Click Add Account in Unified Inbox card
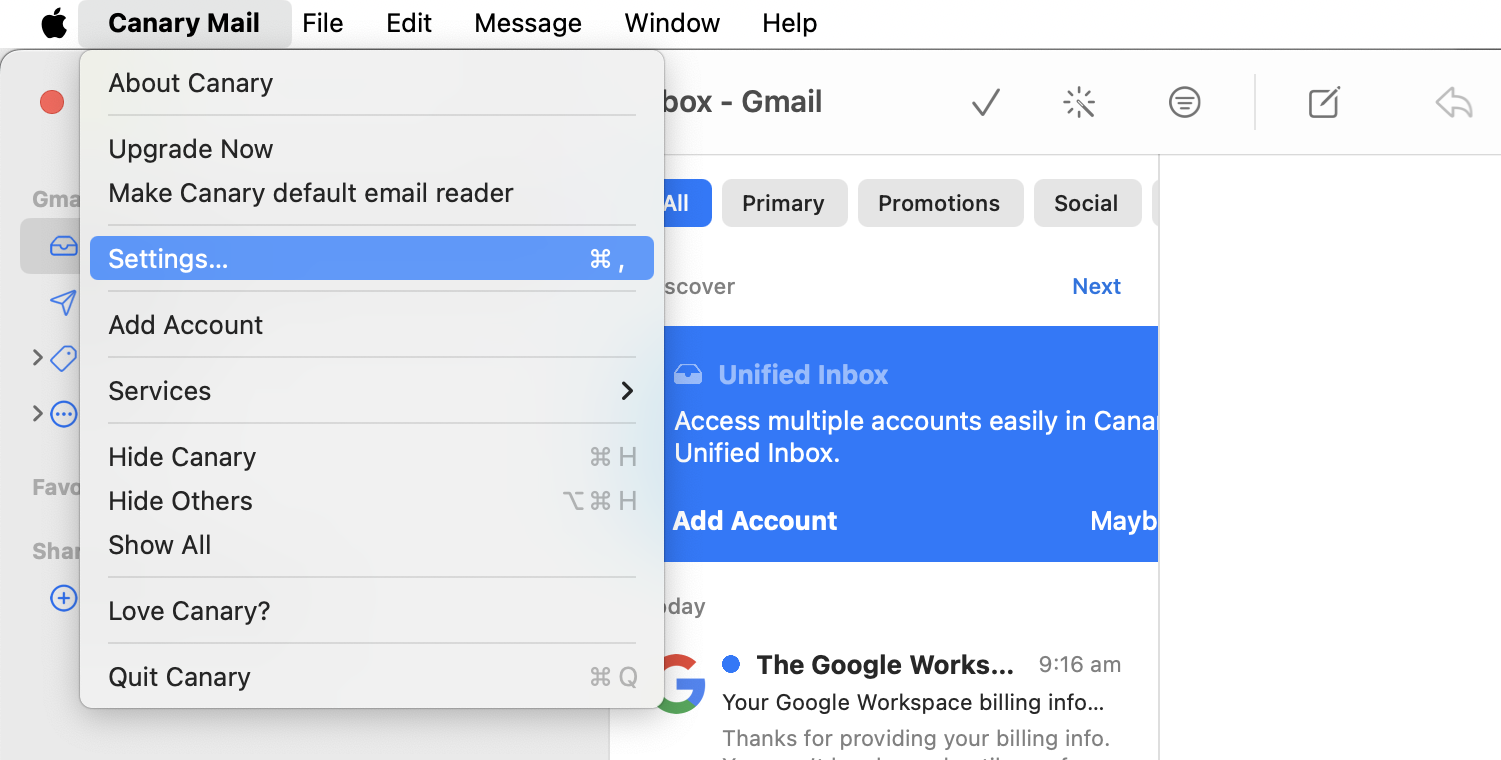 (755, 521)
